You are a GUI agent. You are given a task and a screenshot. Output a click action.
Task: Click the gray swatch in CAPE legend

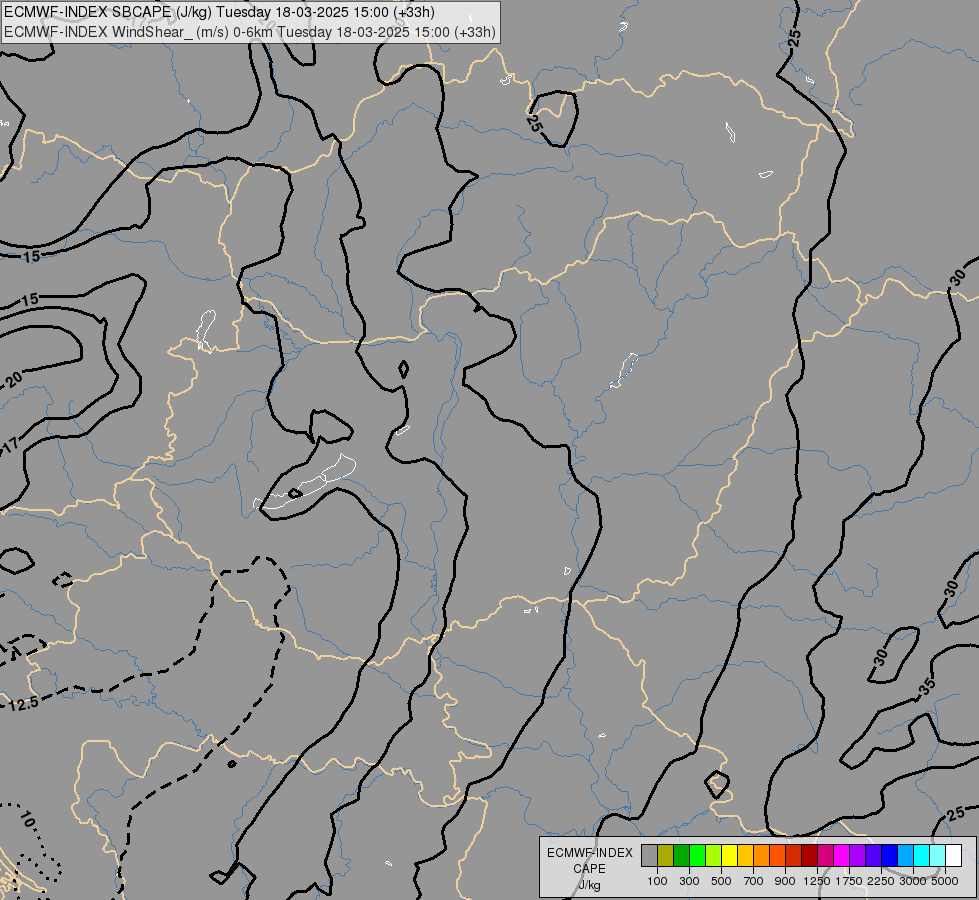pos(649,855)
